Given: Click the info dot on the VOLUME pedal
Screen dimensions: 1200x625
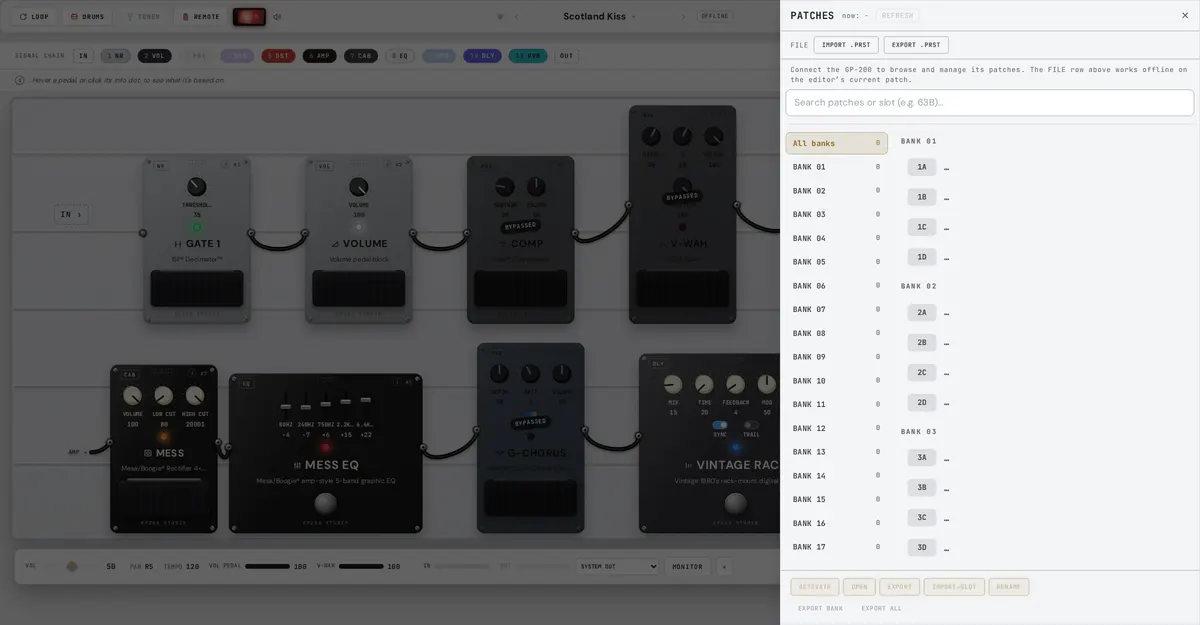Looking at the screenshot, I should click(x=387, y=165).
